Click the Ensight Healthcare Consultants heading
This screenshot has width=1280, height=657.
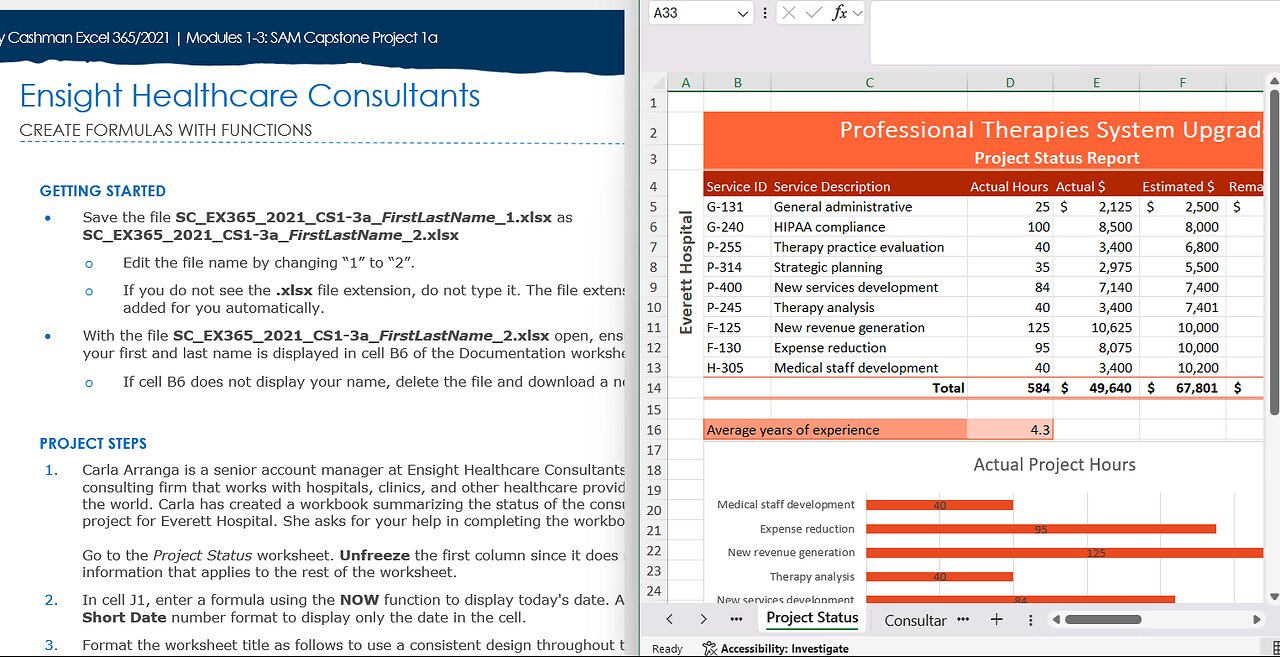[250, 96]
